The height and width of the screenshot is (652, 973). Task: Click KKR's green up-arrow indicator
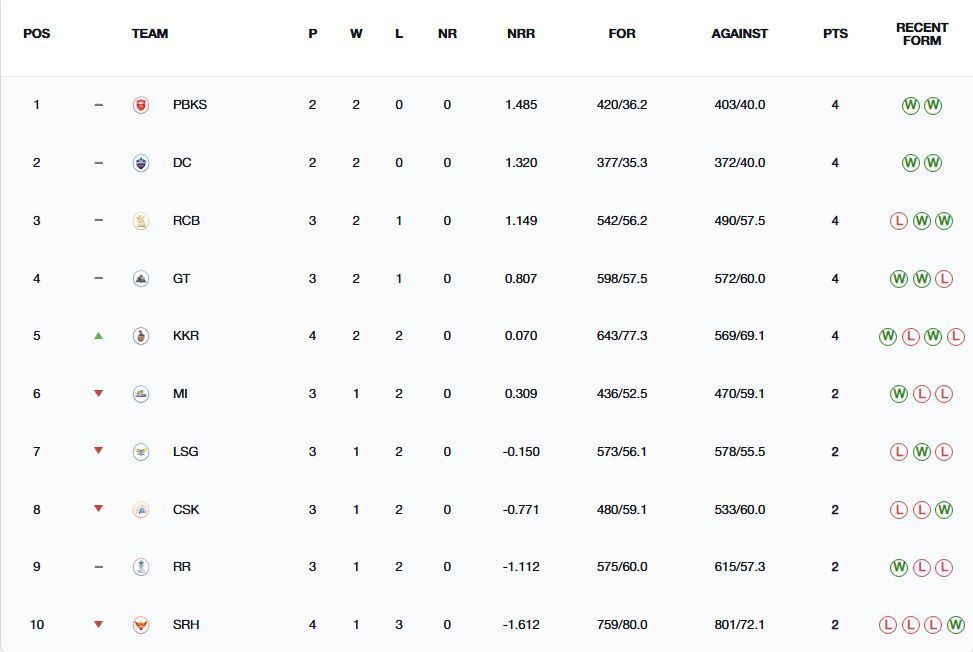click(x=98, y=336)
